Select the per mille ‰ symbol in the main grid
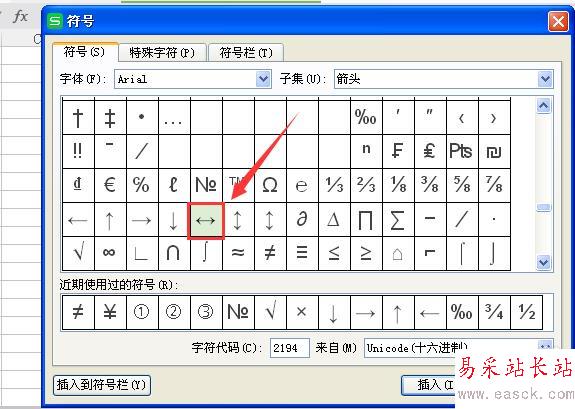 tap(366, 118)
